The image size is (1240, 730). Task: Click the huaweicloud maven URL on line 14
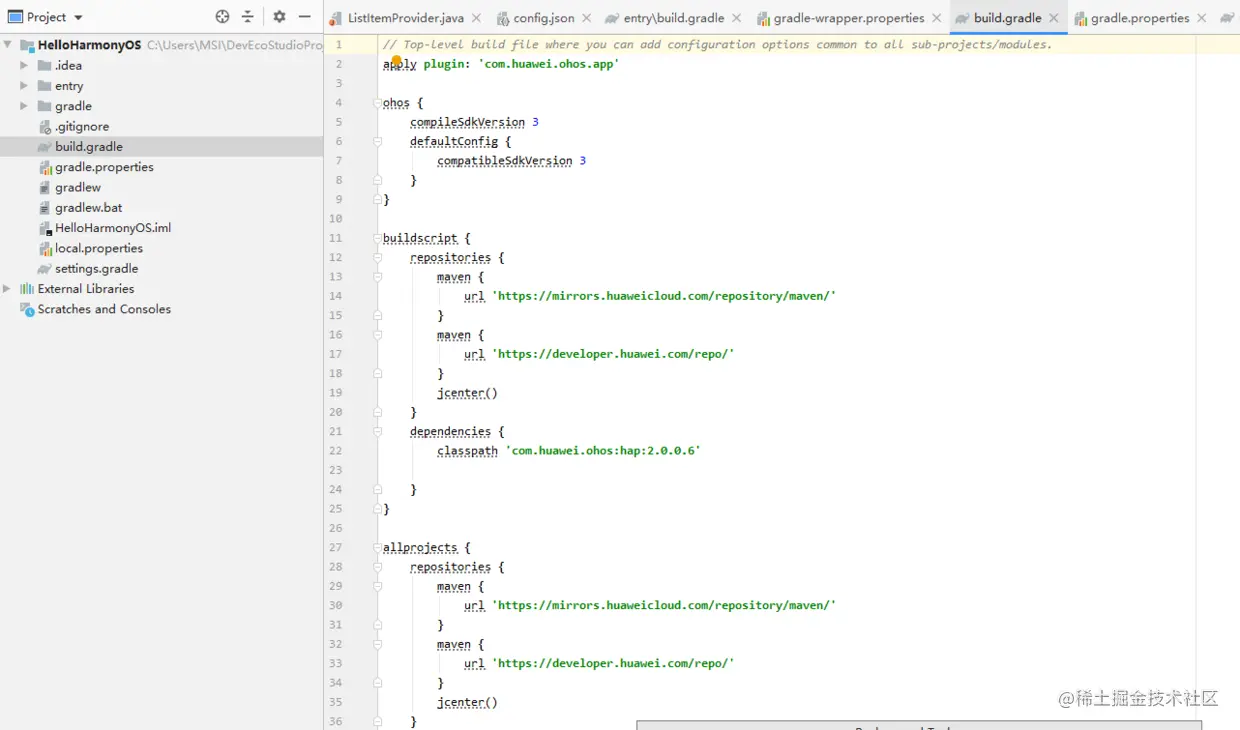point(664,296)
